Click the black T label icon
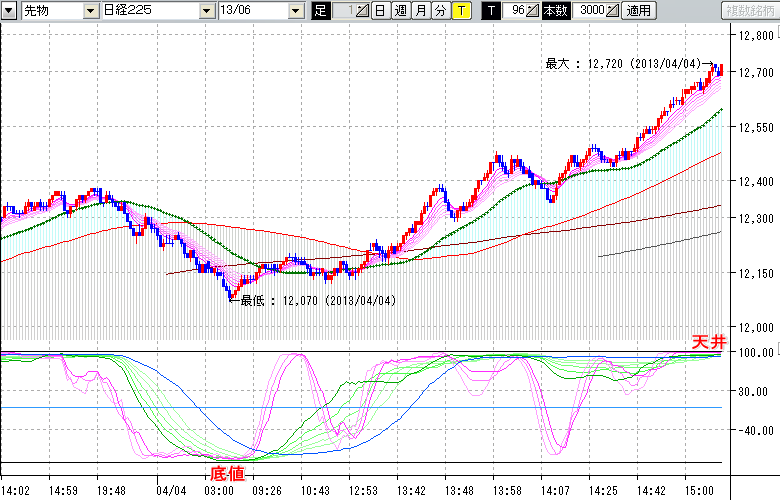Screen dimensions: 780x500 coord(489,11)
